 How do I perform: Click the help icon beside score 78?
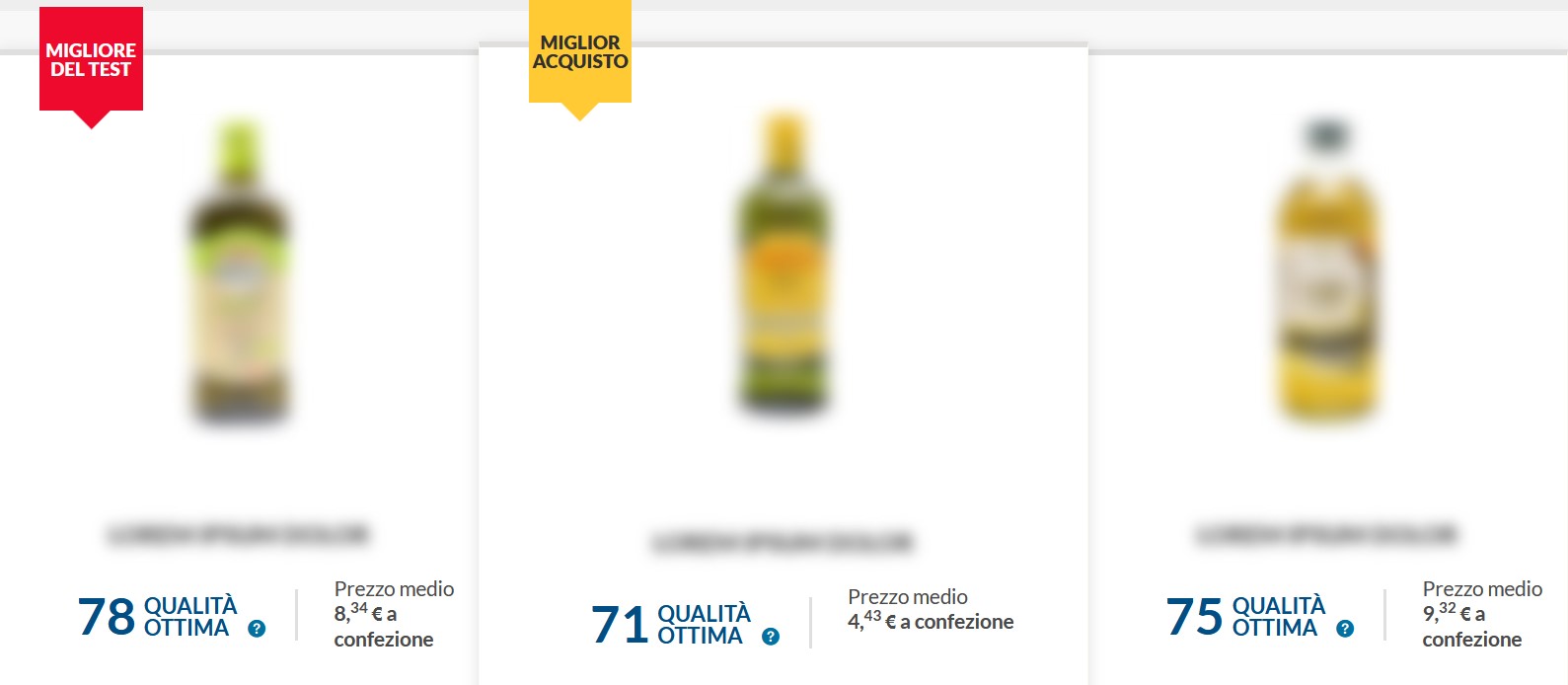tap(257, 629)
